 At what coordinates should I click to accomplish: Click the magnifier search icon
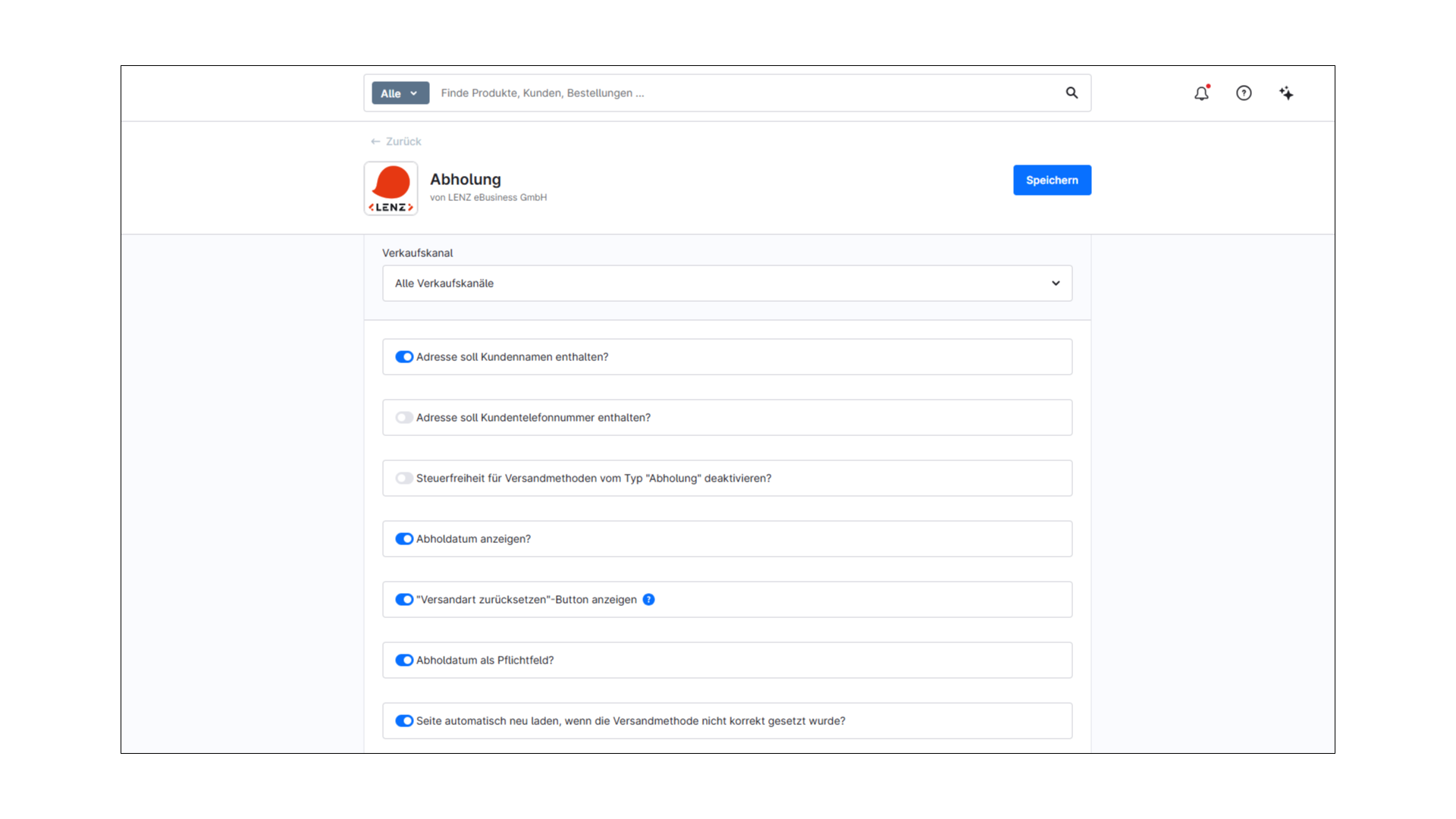1072,93
